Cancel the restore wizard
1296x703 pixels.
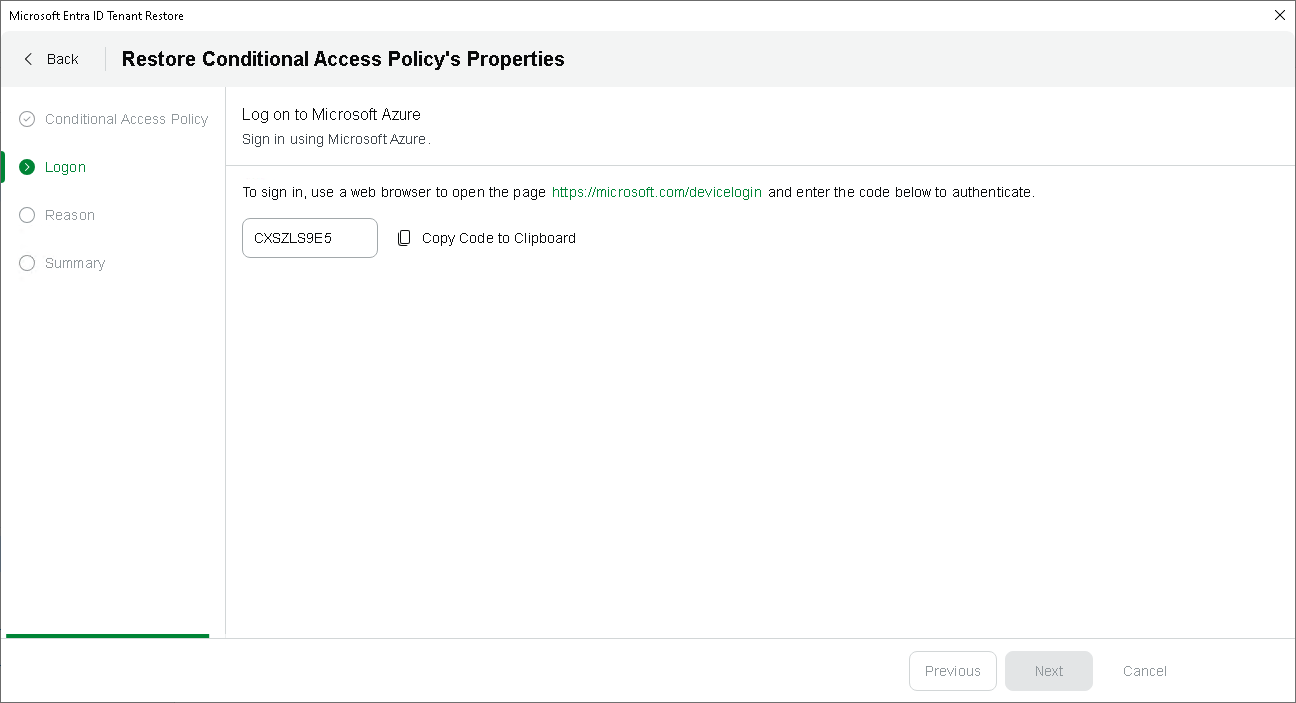[x=1144, y=671]
